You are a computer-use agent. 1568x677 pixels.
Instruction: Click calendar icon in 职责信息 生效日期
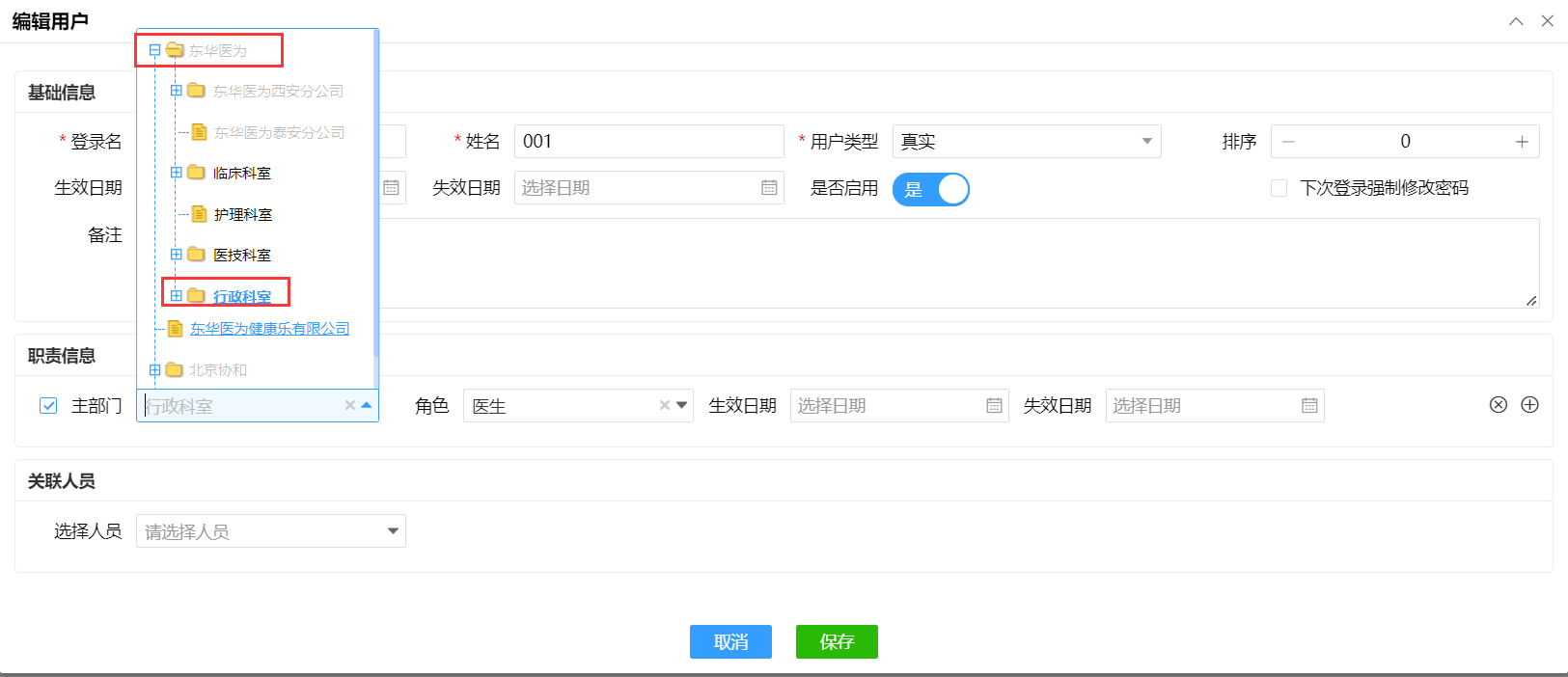pos(994,406)
